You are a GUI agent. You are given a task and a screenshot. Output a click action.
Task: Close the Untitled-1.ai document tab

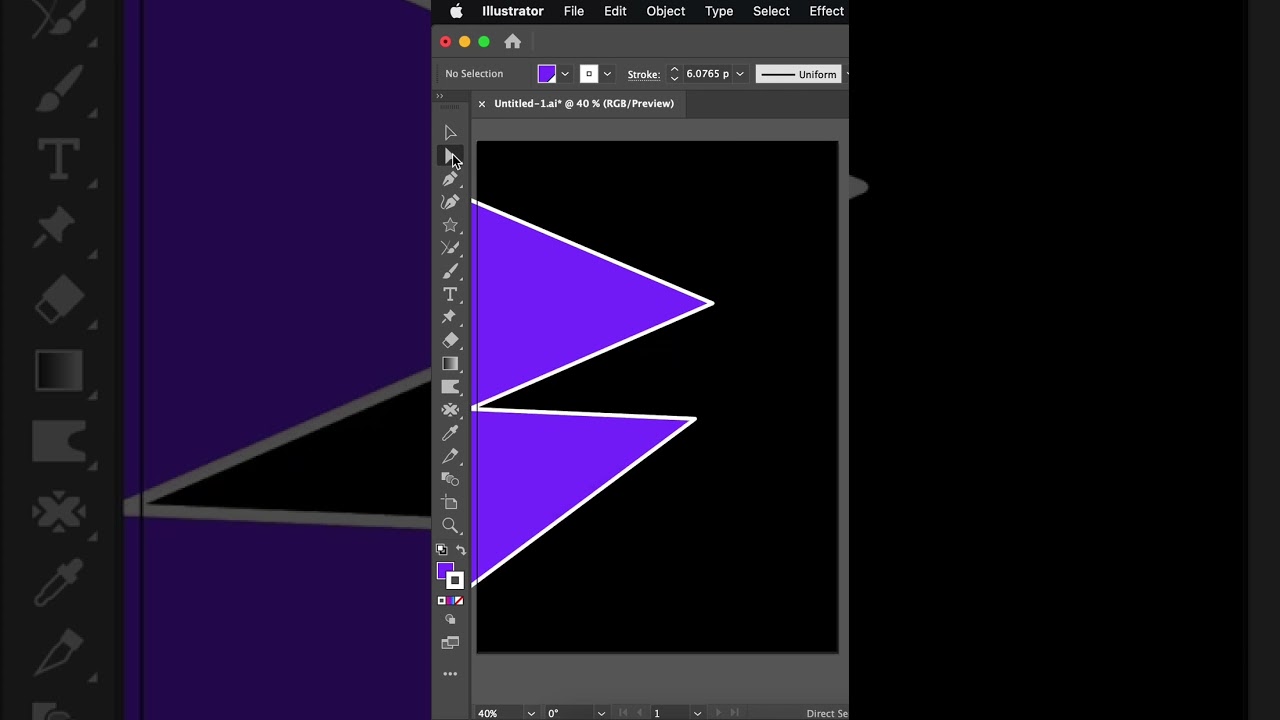pos(481,103)
